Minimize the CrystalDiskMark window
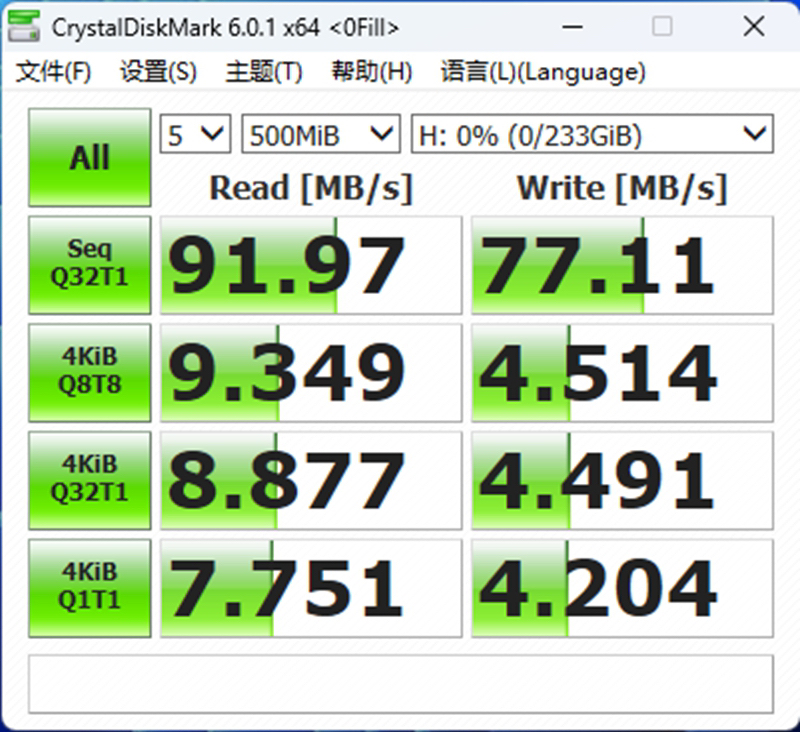Screen dimensions: 800x732 tap(571, 27)
